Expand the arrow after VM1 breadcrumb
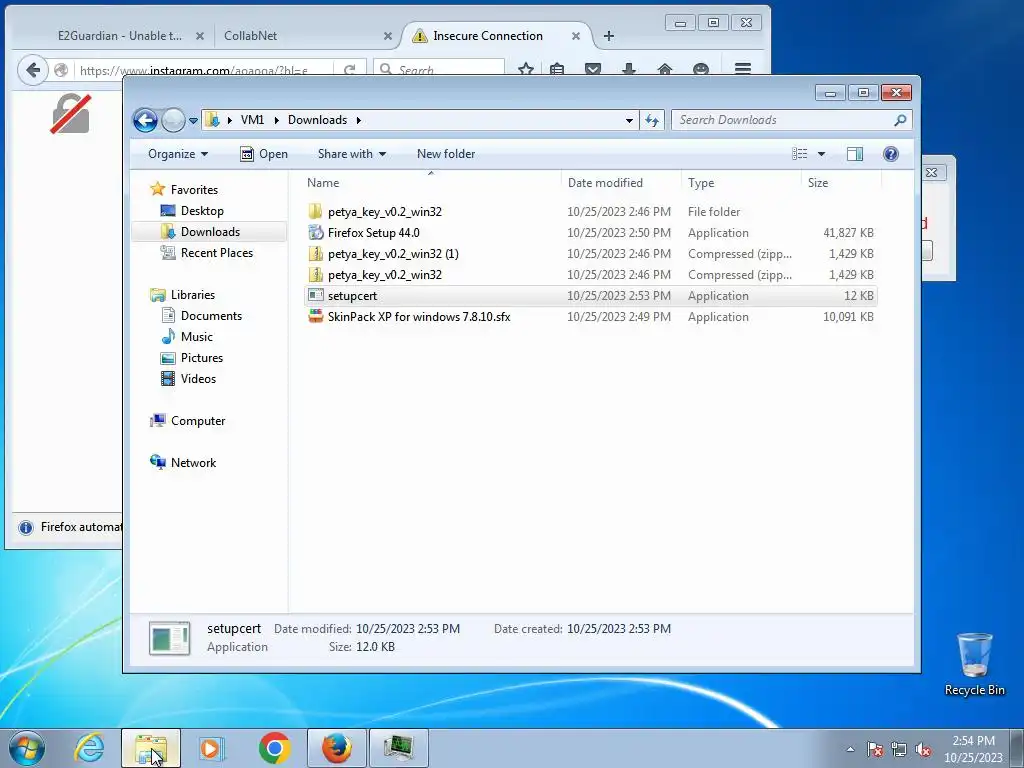The image size is (1024, 768). tap(276, 120)
